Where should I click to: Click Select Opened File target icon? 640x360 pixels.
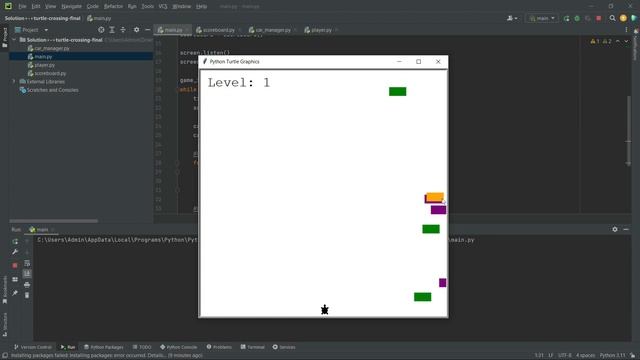[101, 30]
